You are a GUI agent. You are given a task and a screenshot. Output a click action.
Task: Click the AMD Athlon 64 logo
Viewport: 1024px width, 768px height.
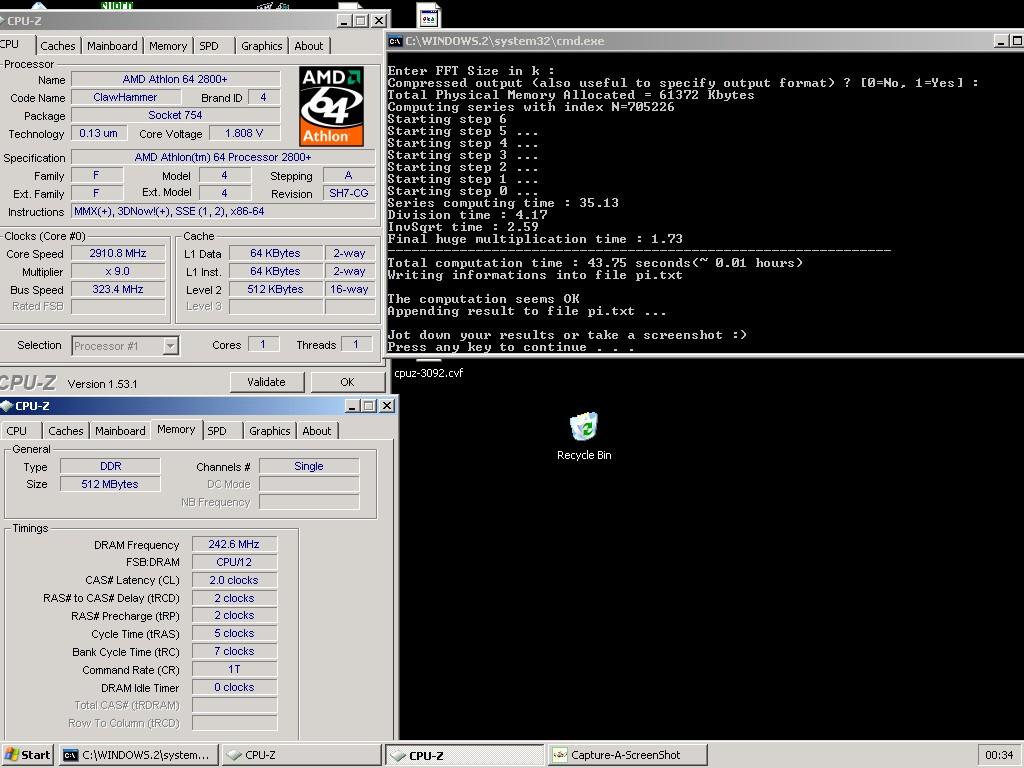click(x=332, y=106)
